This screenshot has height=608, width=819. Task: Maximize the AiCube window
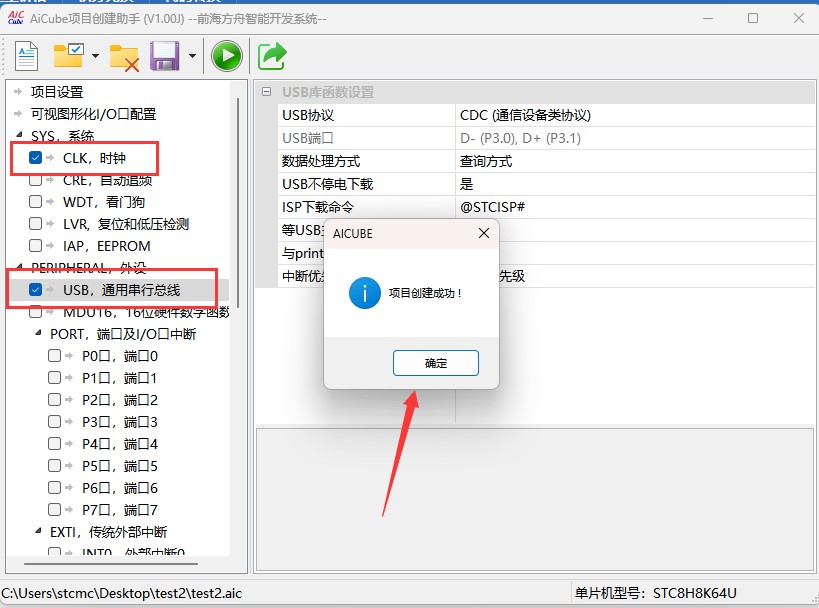pos(753,18)
